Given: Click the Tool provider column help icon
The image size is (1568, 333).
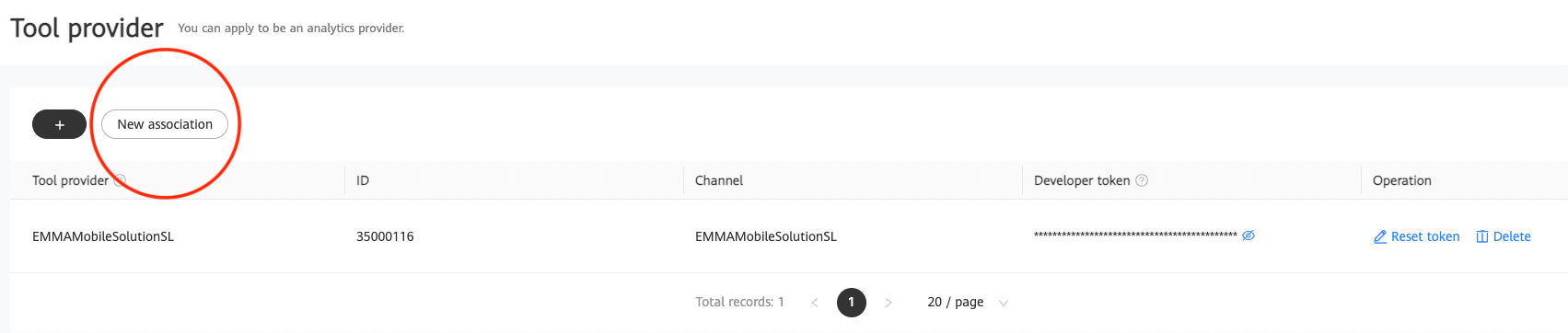Looking at the screenshot, I should point(120,180).
